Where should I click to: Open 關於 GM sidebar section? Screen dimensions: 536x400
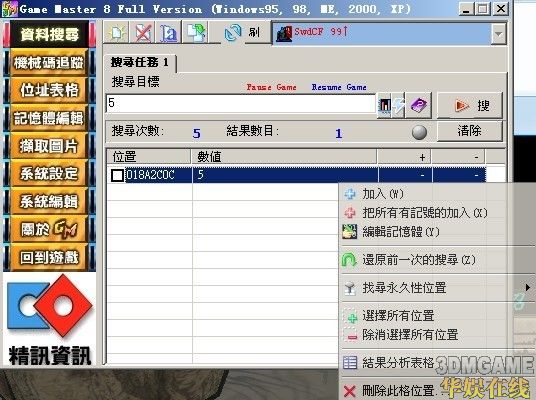click(49, 229)
